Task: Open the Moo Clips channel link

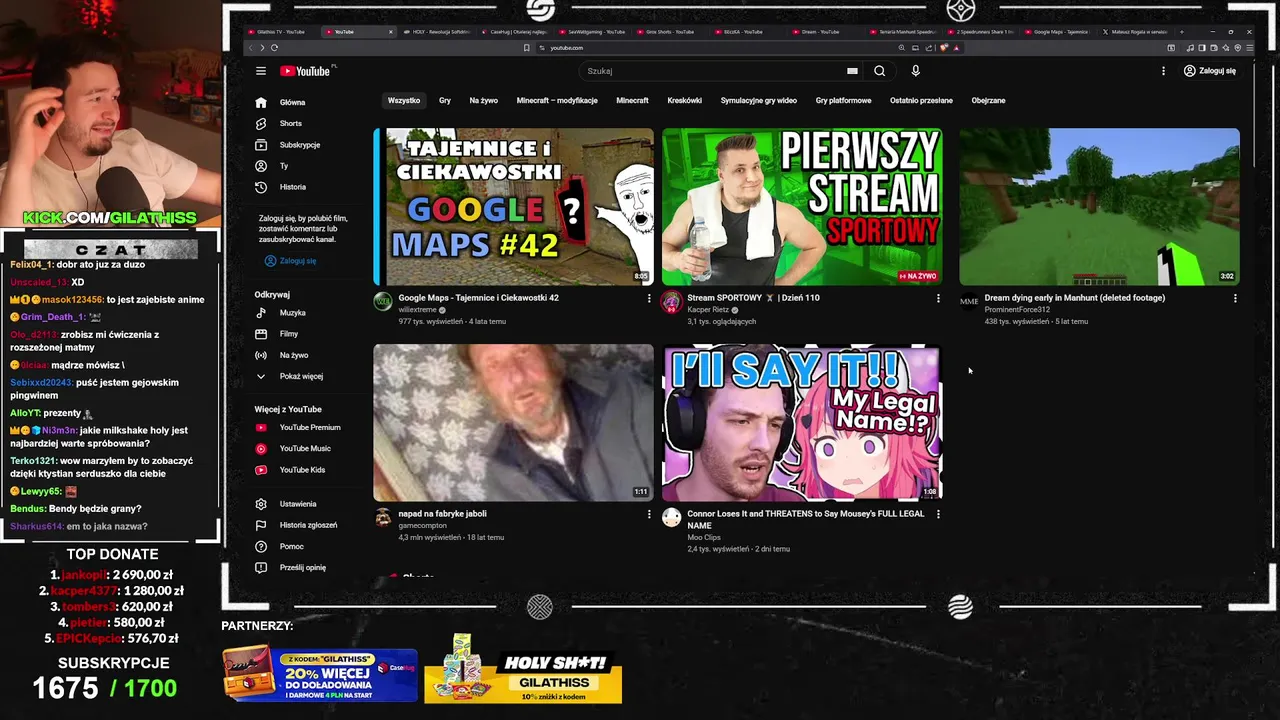Action: coord(704,538)
